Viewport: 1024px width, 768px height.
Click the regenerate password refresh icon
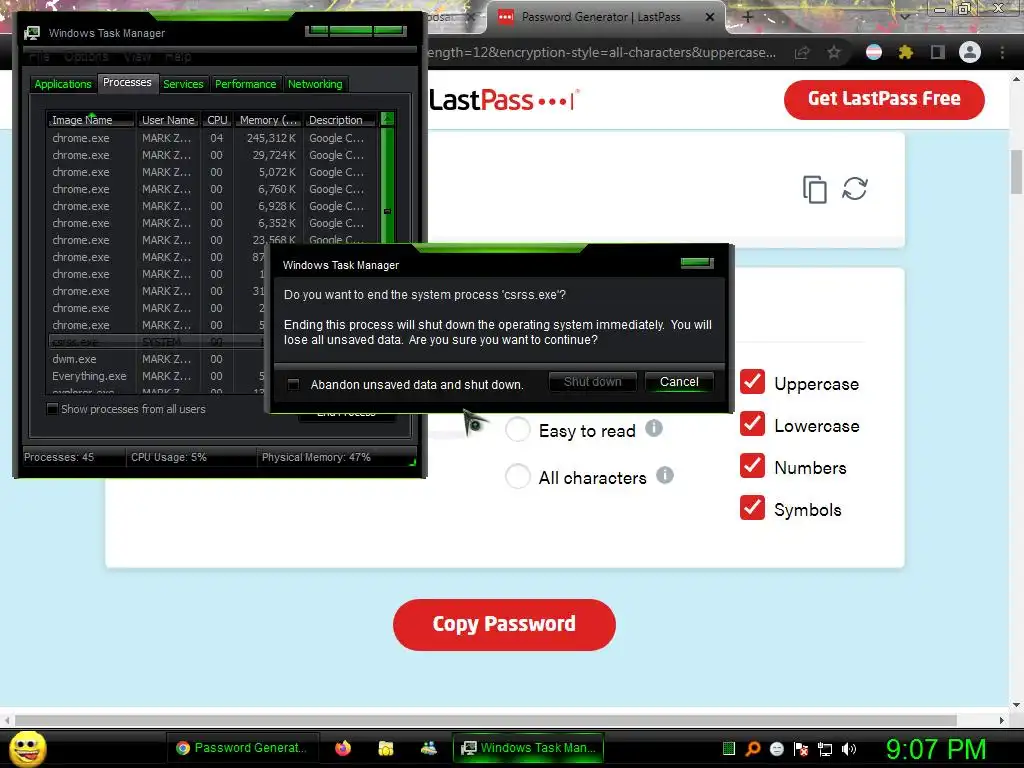click(855, 189)
